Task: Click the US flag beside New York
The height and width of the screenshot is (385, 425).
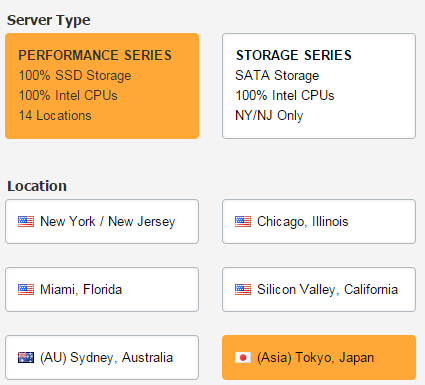Action: (26, 222)
